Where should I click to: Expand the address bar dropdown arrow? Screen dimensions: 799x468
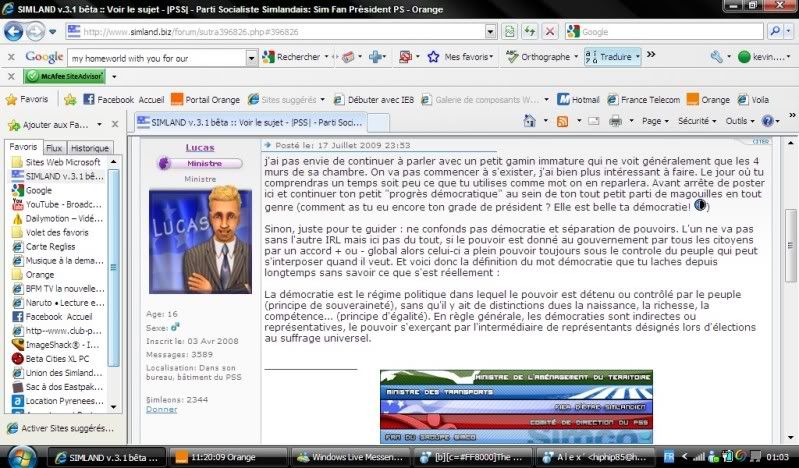point(490,32)
